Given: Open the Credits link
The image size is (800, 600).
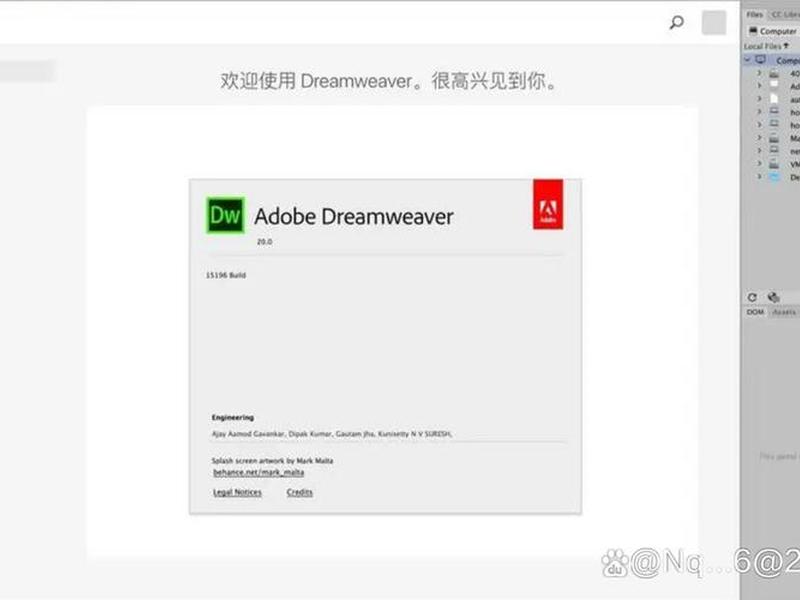Looking at the screenshot, I should pos(299,492).
